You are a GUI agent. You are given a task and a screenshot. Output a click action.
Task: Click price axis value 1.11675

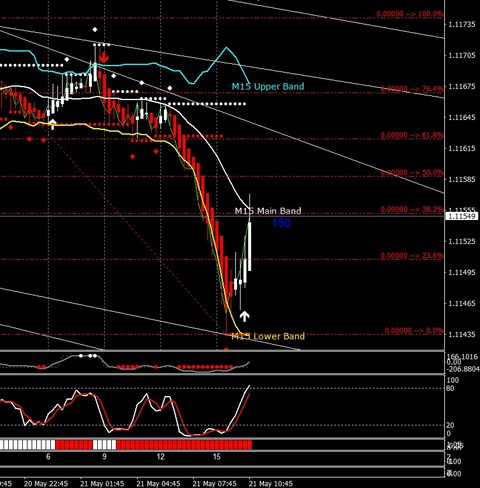click(x=462, y=86)
